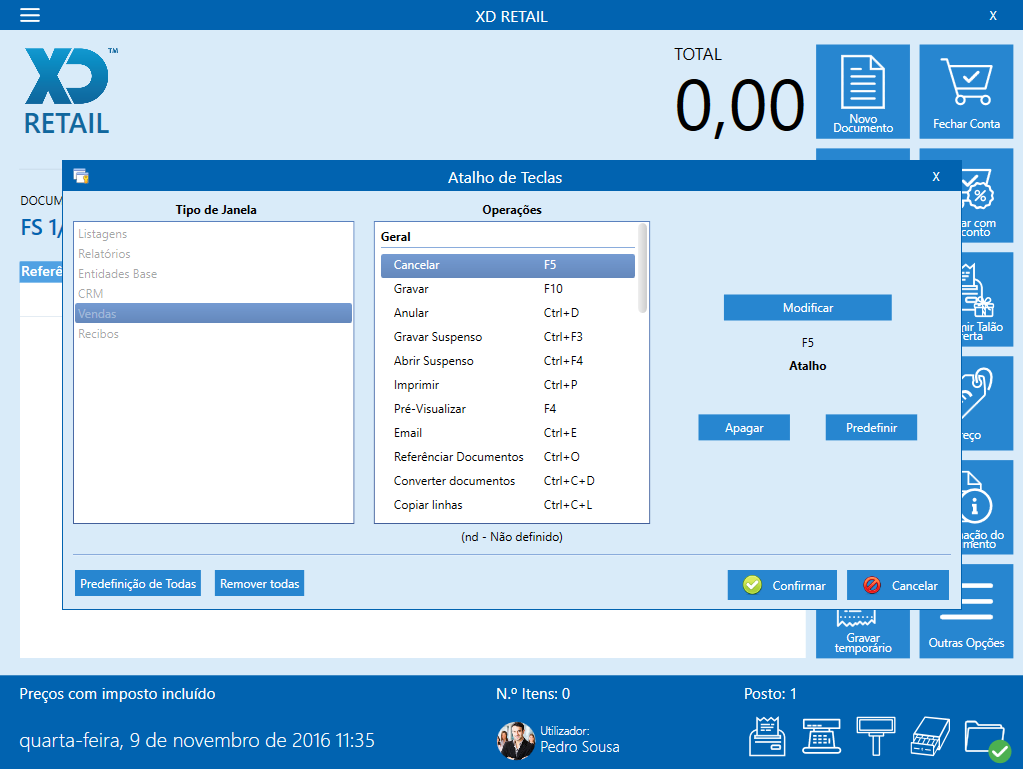Image resolution: width=1023 pixels, height=769 pixels.
Task: Click the discount percent tile behind dialog
Action: pyautogui.click(x=987, y=196)
